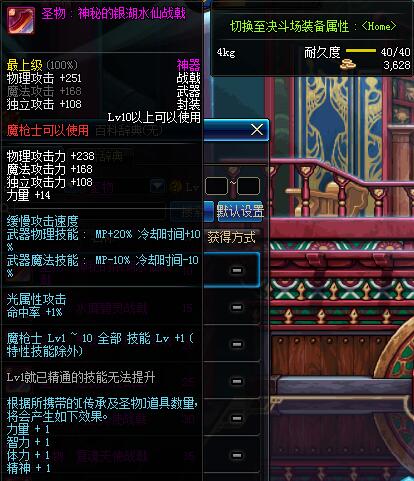Click the 默认设置 button
414x481 pixels.
tap(240, 211)
